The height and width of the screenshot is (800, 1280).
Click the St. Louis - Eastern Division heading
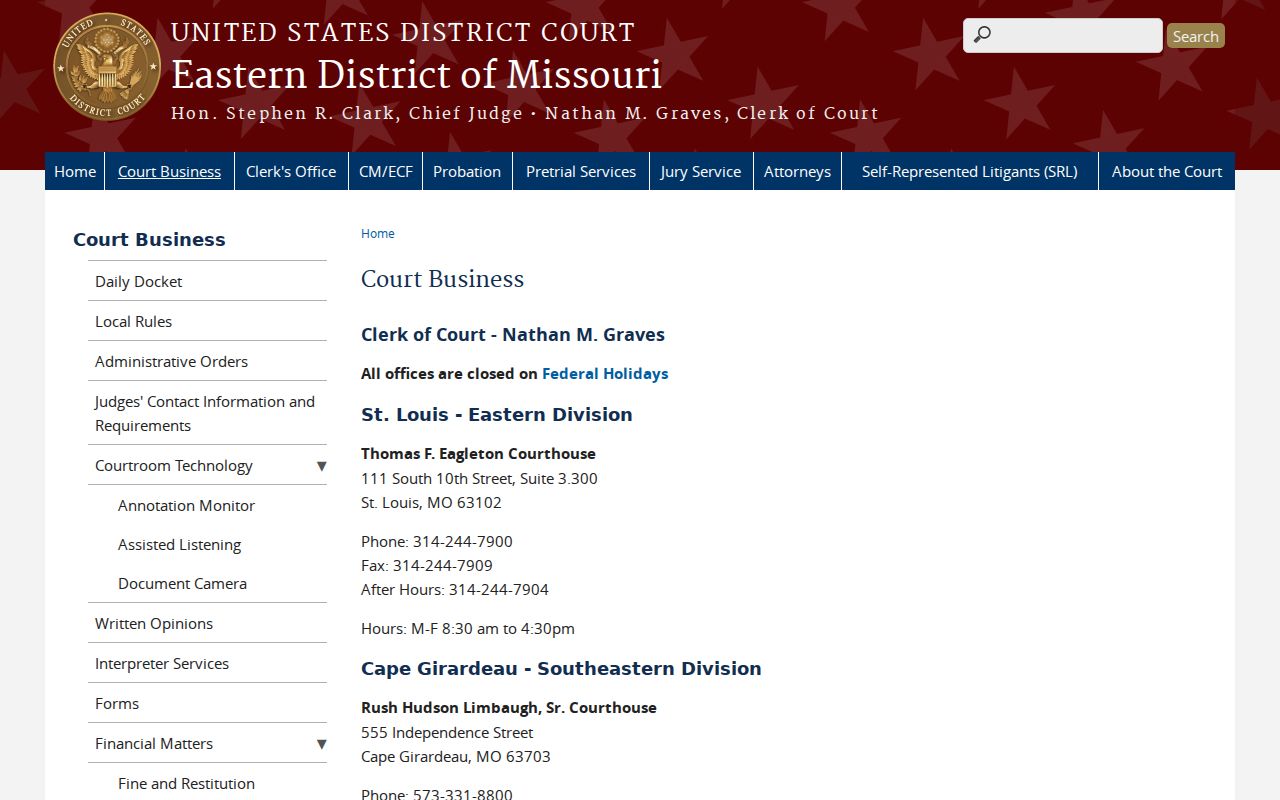tap(497, 414)
